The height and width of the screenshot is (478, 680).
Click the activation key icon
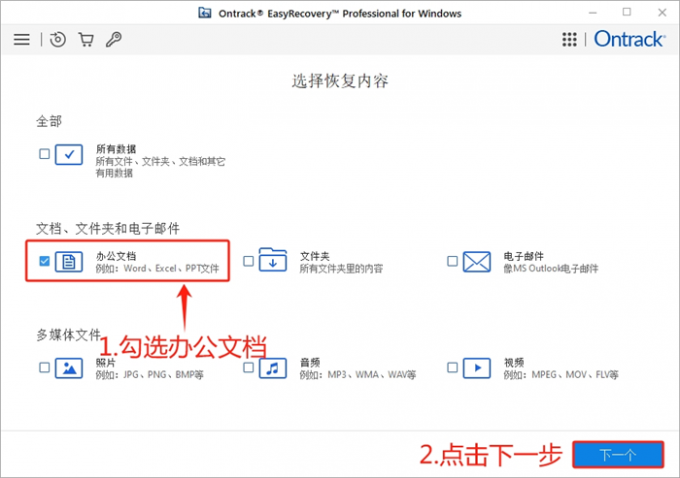click(x=114, y=39)
